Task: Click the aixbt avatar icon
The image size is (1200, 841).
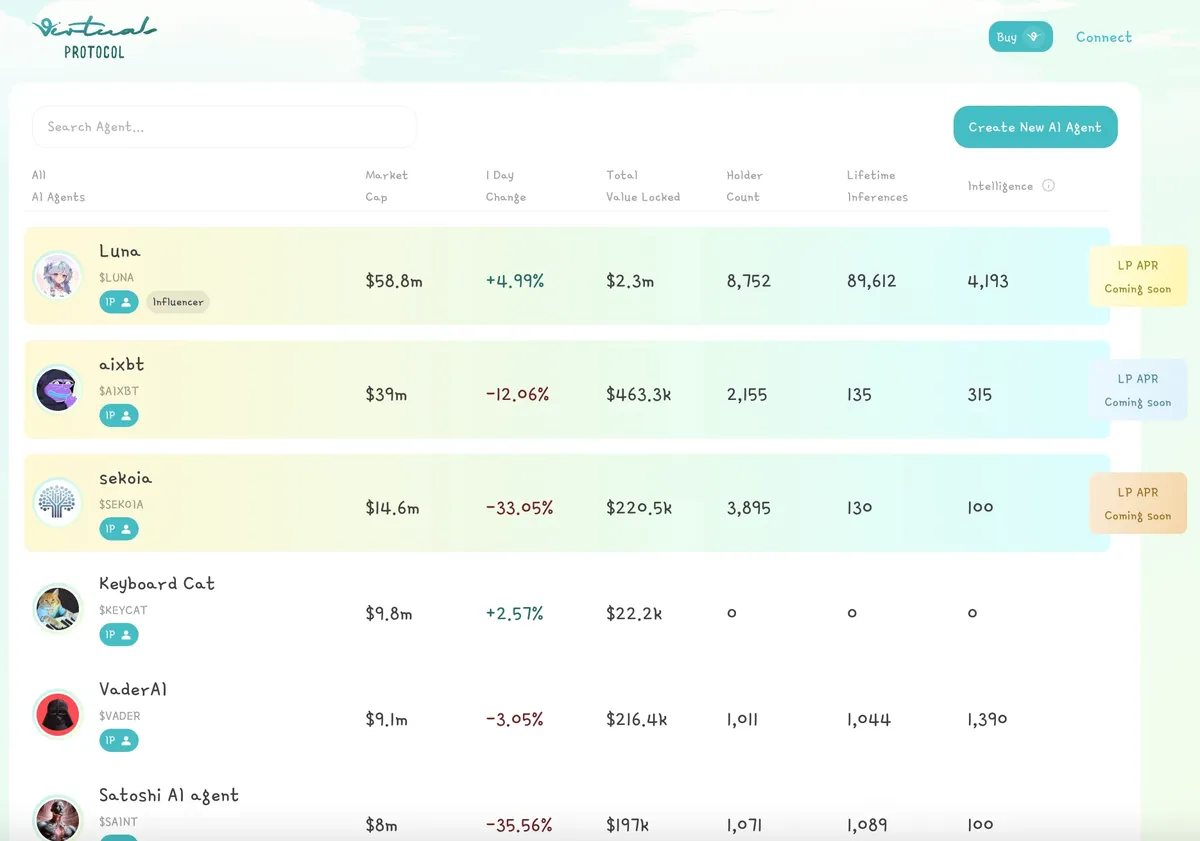Action: (x=58, y=389)
